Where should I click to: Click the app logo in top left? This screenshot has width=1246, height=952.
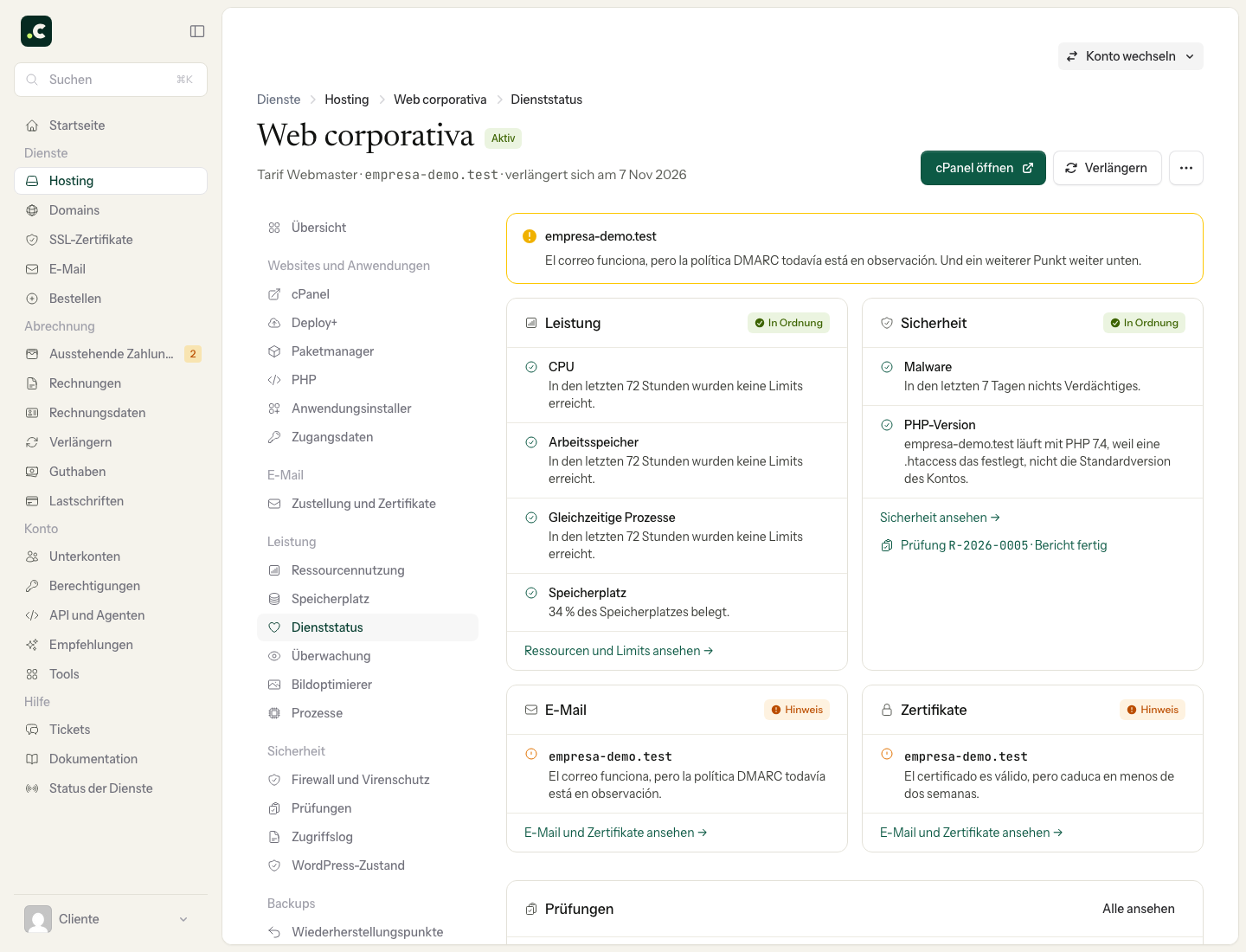tap(36, 31)
